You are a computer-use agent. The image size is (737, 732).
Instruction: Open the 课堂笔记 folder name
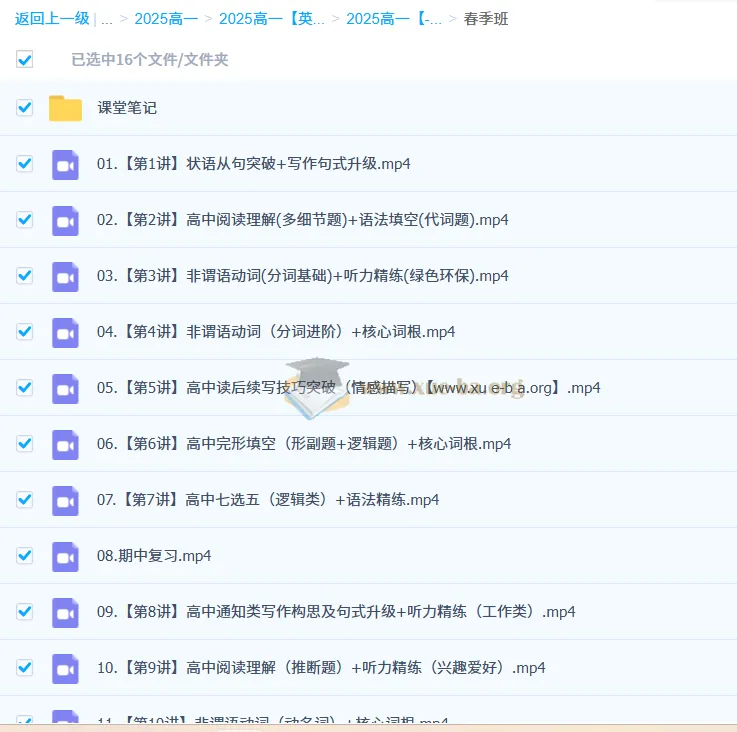[x=127, y=108]
